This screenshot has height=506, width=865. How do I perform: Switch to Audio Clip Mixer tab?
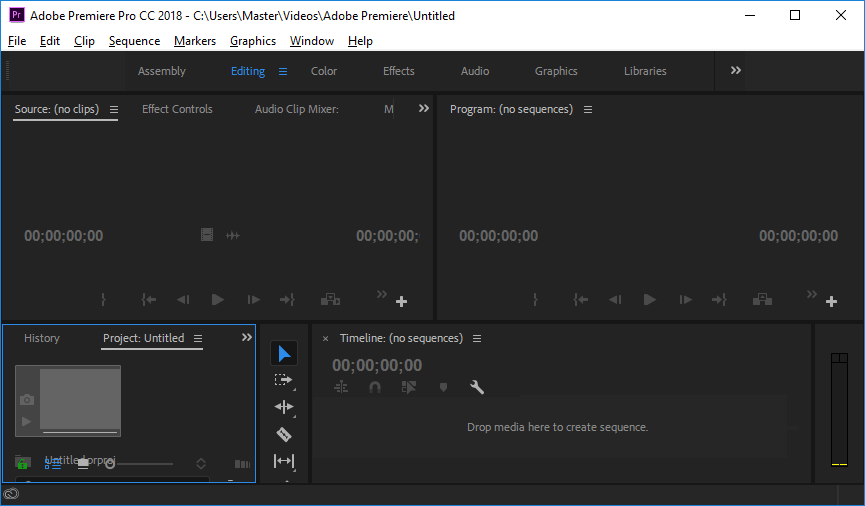click(297, 109)
